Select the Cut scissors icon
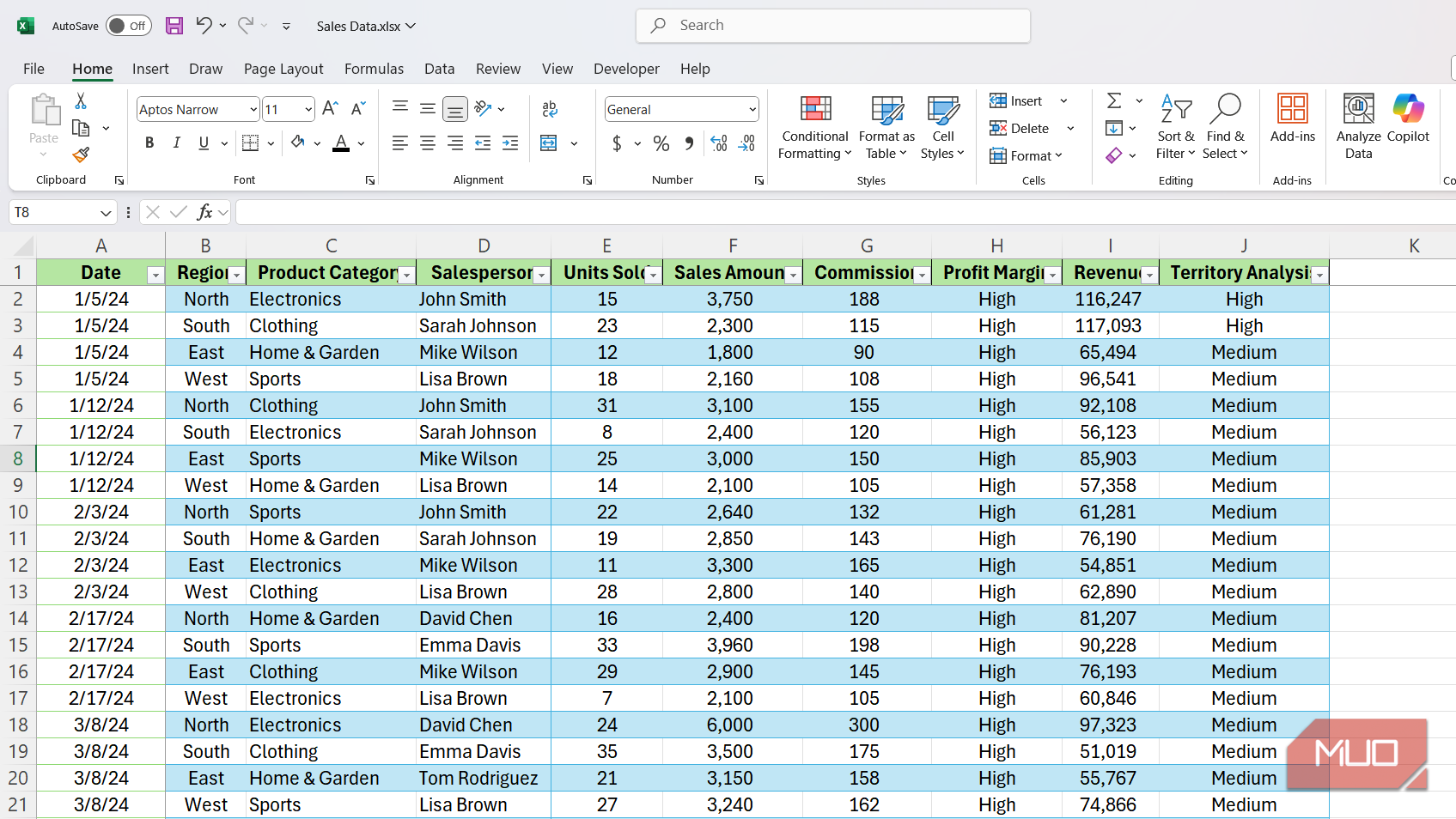The width and height of the screenshot is (1456, 819). click(81, 101)
